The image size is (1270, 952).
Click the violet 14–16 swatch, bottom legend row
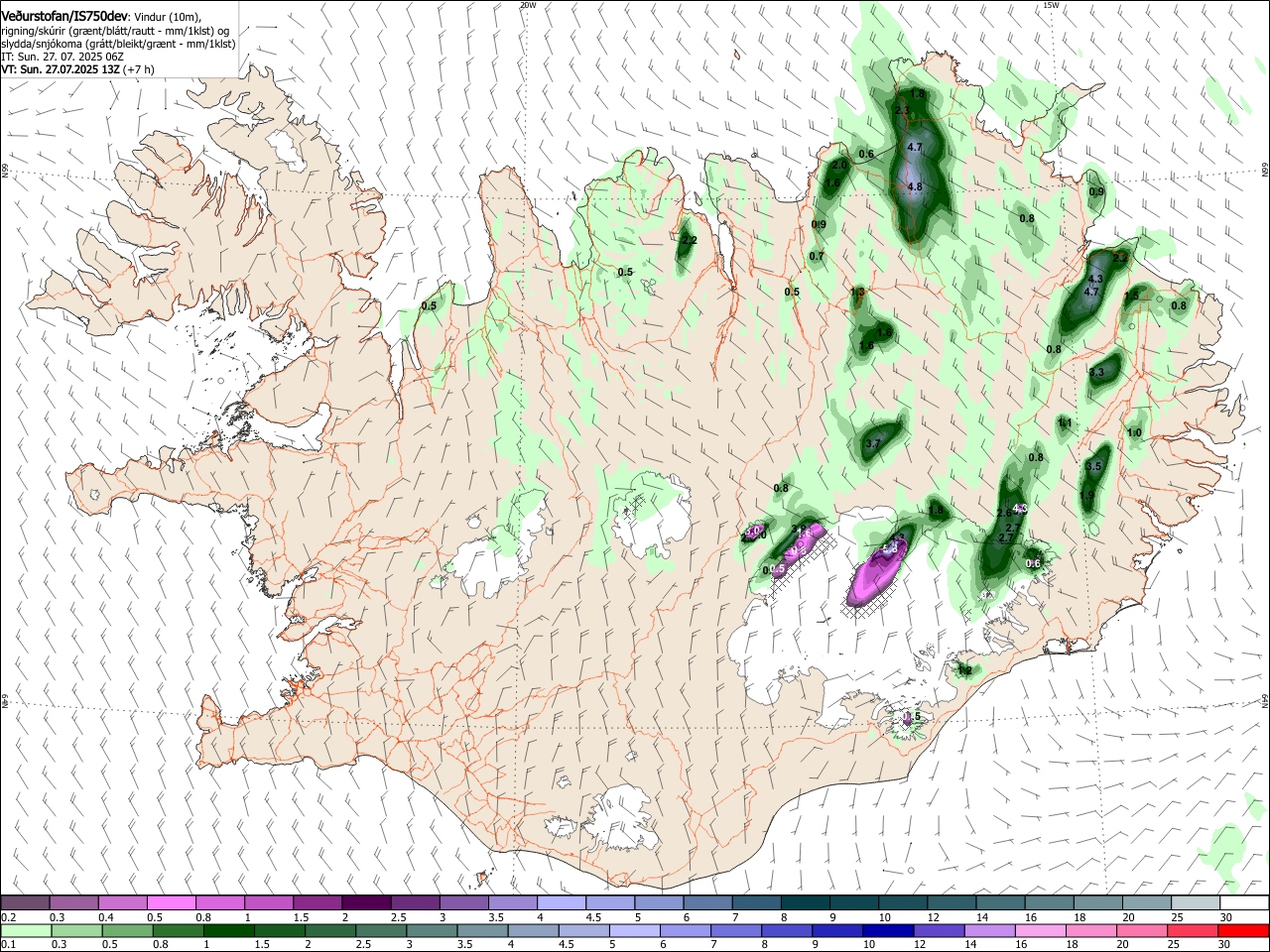coord(988,931)
